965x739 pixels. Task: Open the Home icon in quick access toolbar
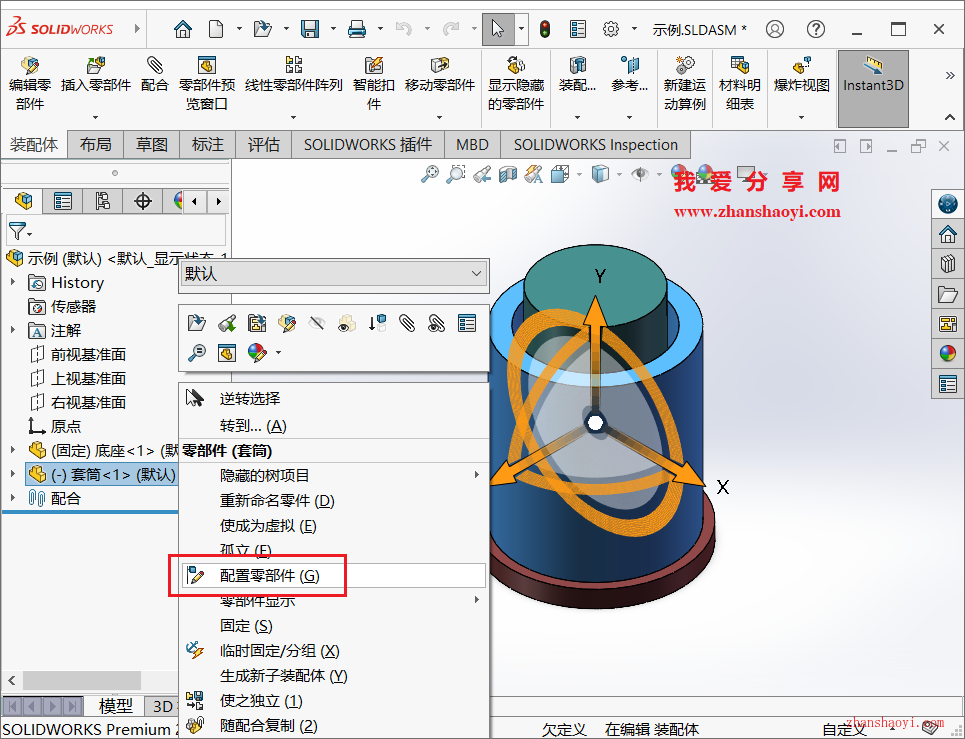point(183,29)
